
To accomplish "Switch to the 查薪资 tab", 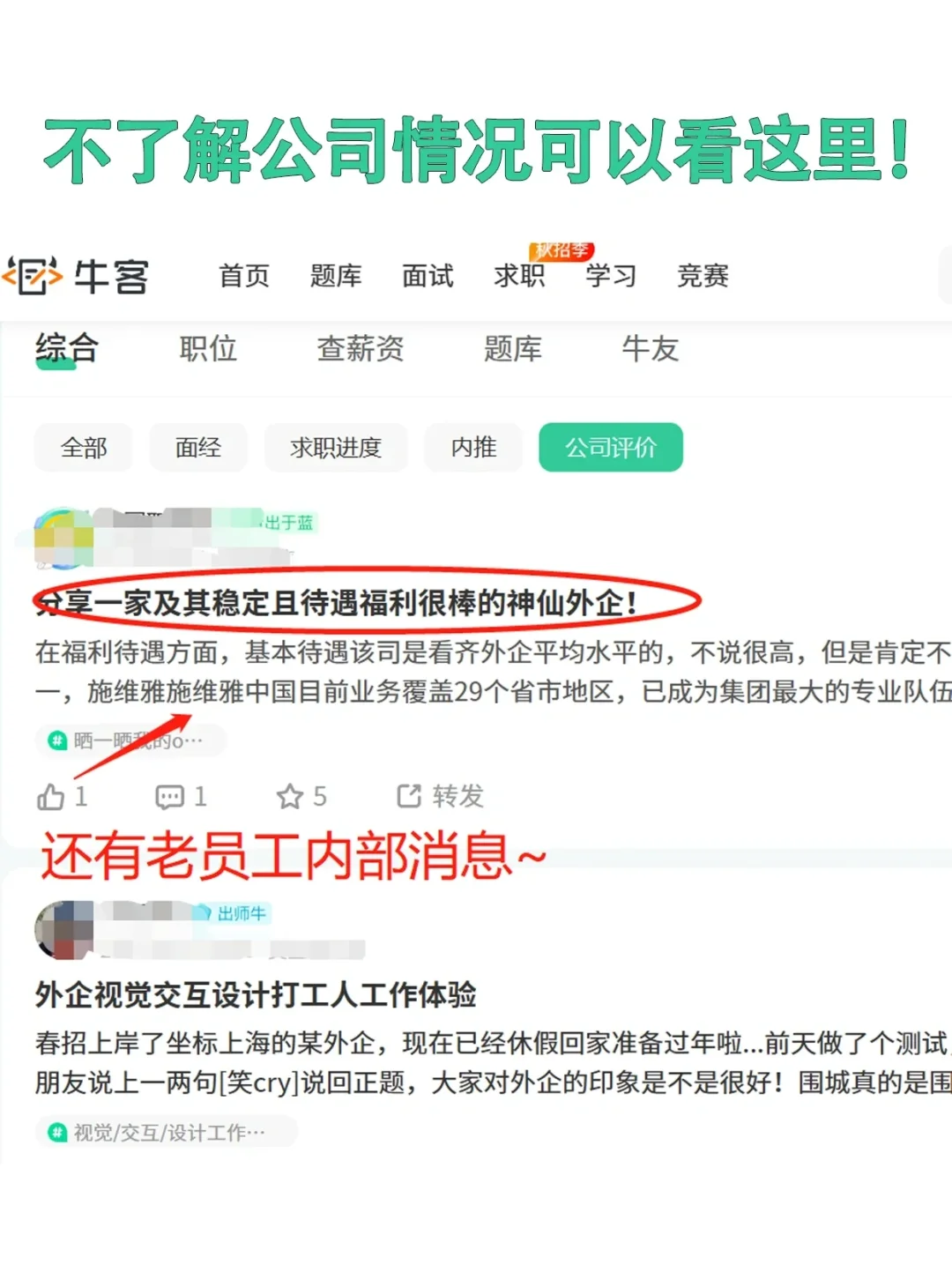I will coord(361,349).
